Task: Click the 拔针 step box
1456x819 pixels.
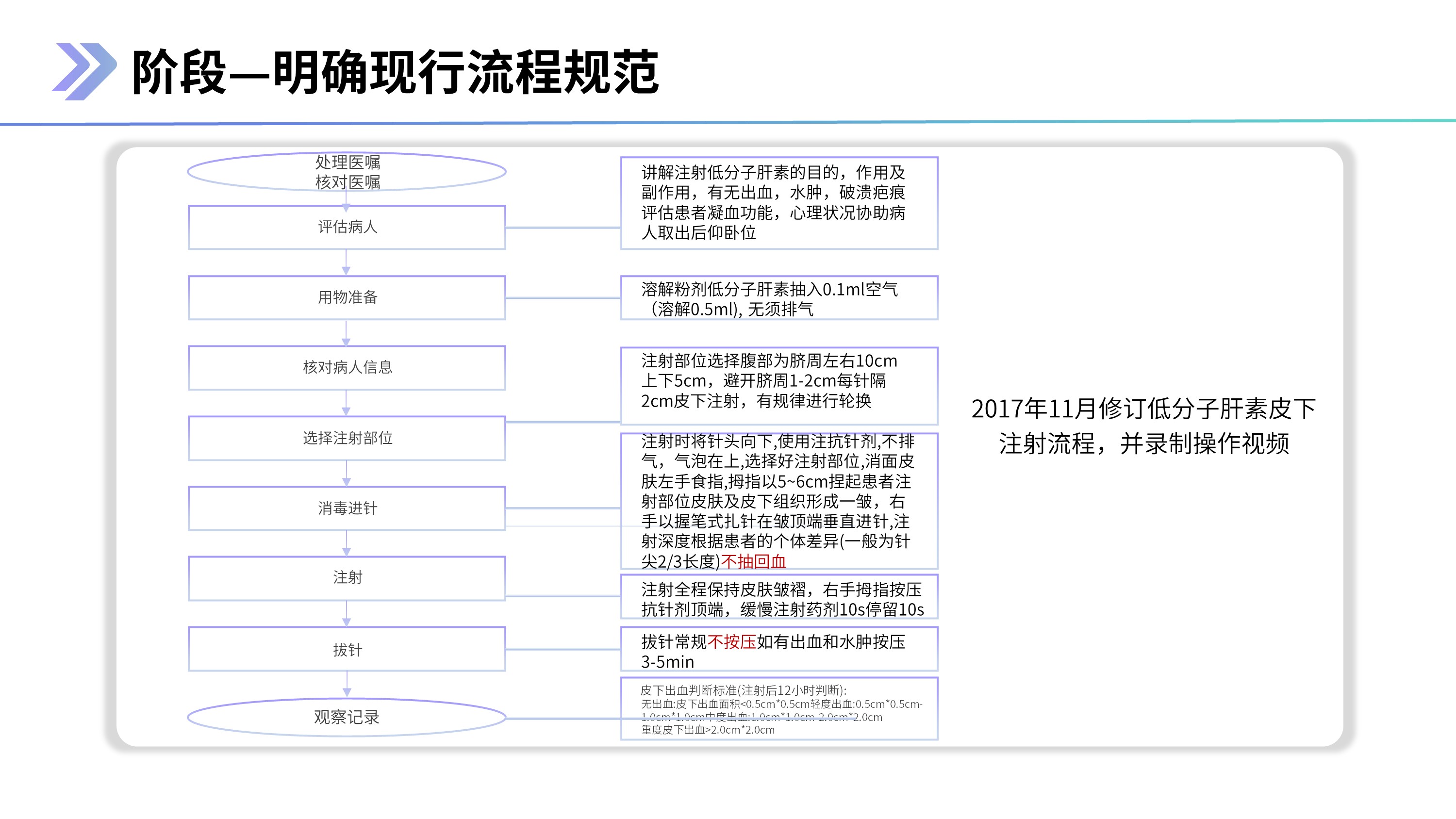Action: pyautogui.click(x=347, y=649)
